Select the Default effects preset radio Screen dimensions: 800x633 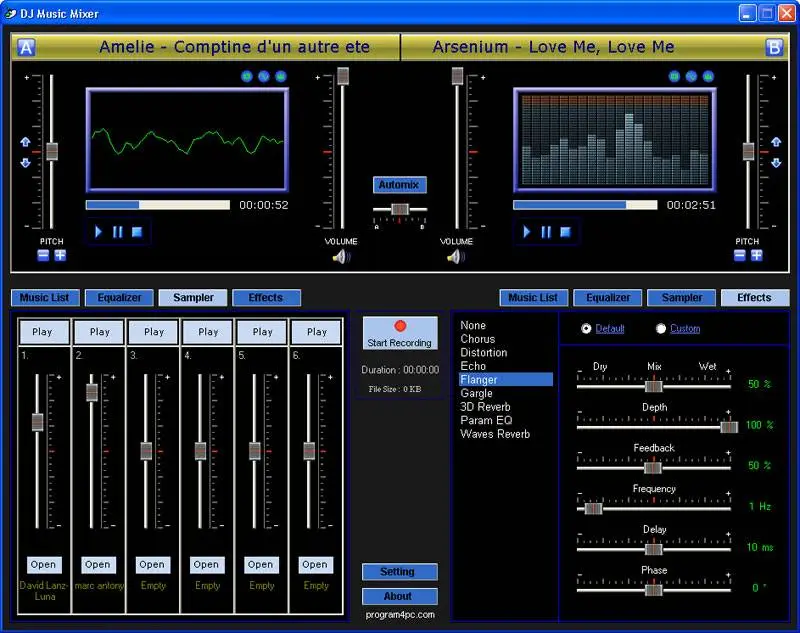(586, 328)
